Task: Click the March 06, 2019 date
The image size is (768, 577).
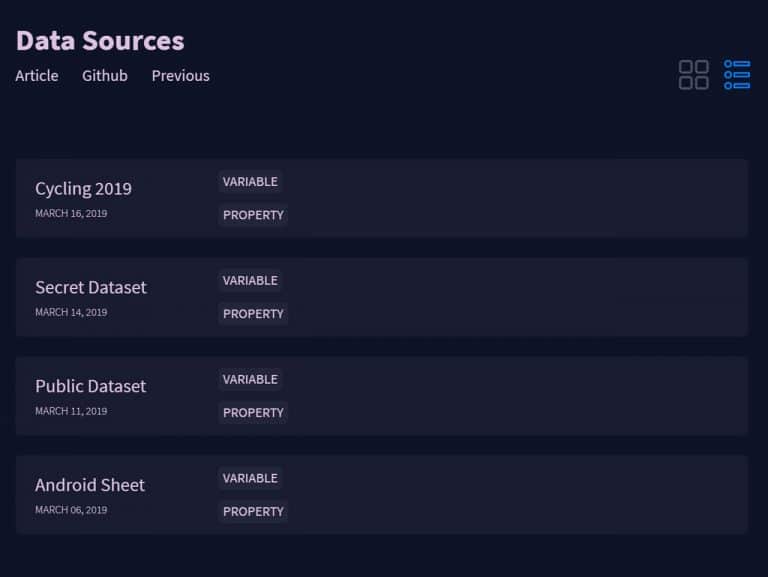Action: [x=71, y=511]
